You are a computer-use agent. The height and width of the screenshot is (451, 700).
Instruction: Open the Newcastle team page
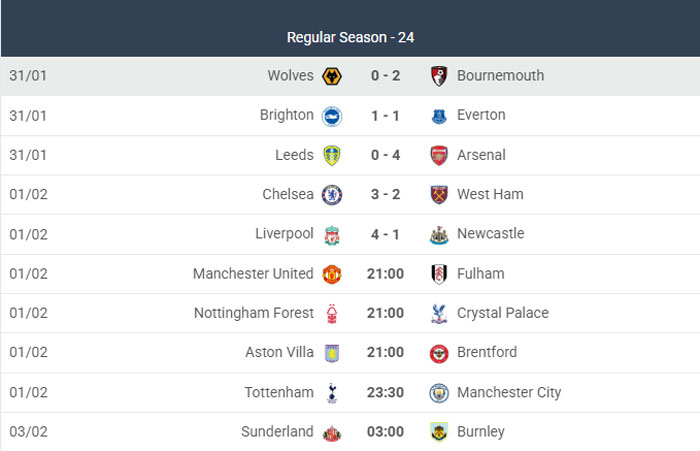click(x=490, y=234)
